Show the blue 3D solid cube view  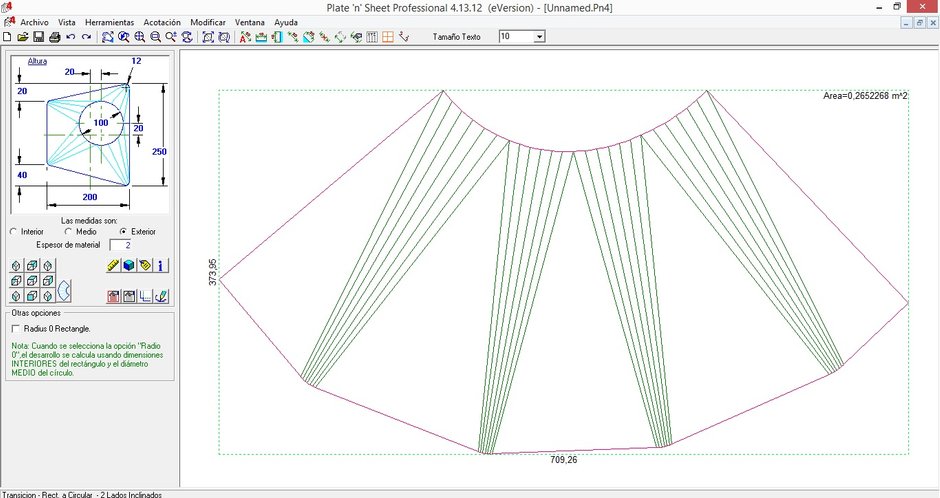129,265
